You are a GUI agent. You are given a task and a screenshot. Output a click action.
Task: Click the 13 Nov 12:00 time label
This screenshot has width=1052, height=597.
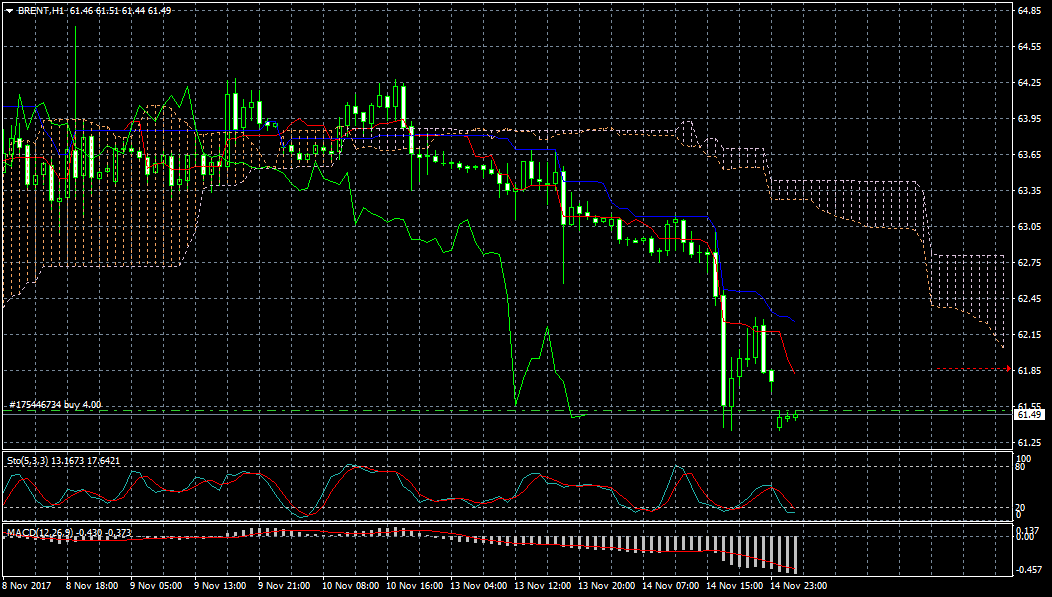pos(540,585)
